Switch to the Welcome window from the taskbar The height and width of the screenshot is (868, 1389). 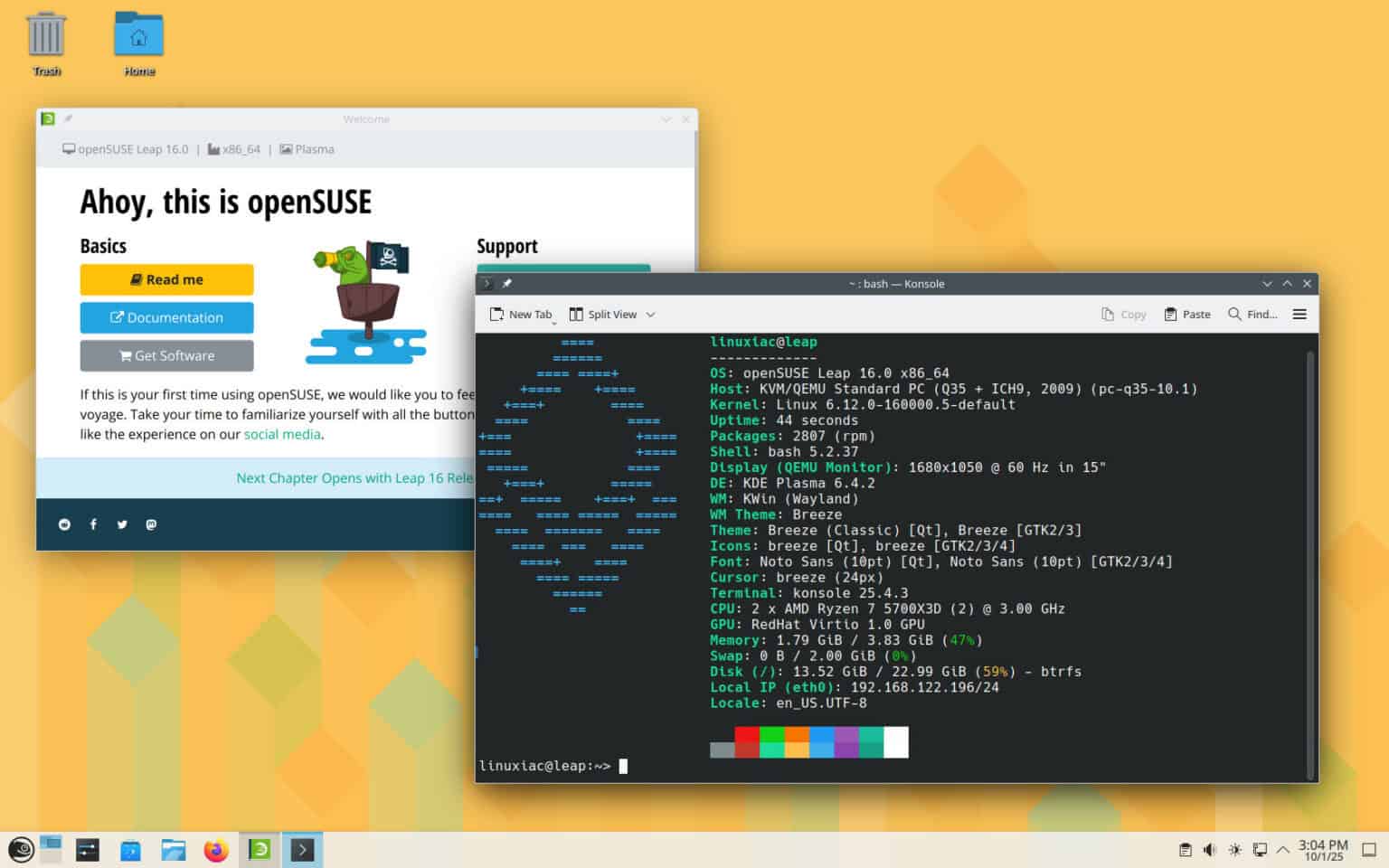(260, 849)
